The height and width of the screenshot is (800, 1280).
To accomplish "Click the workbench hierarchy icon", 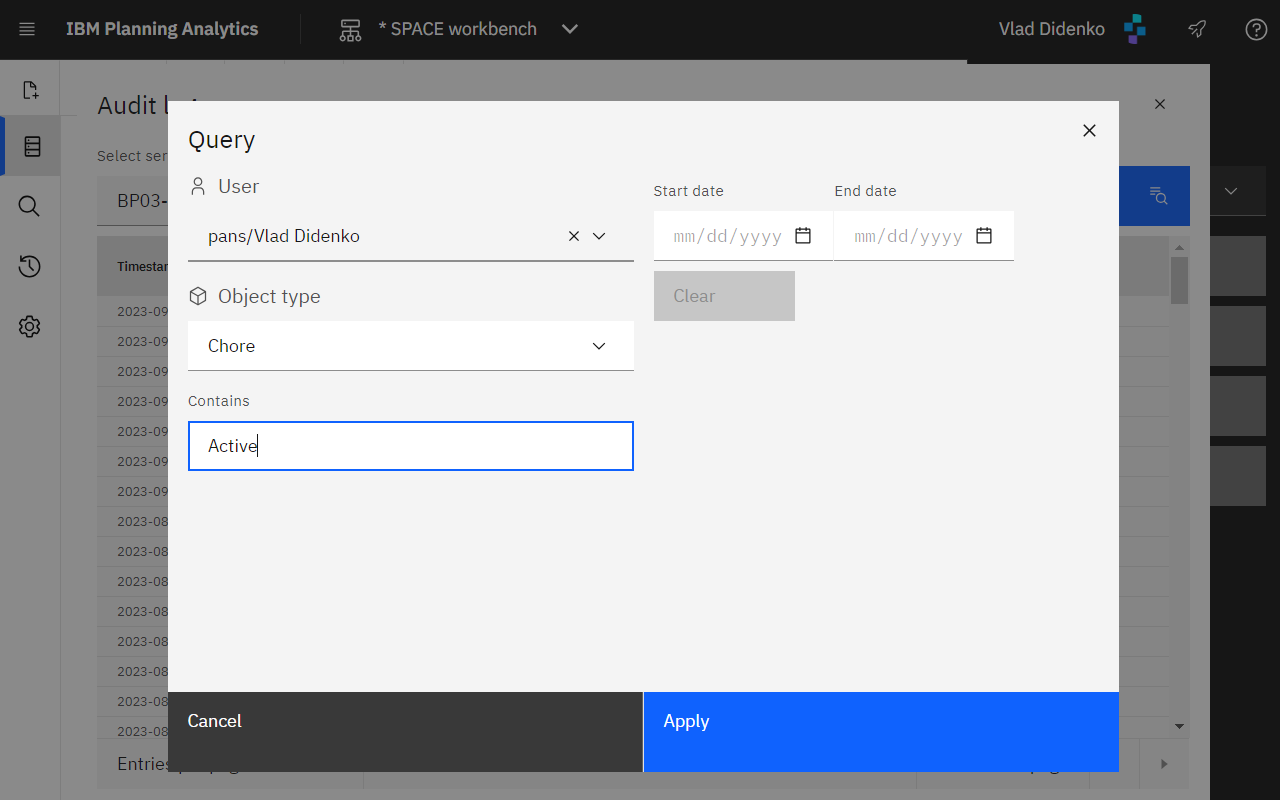I will click(x=350, y=29).
